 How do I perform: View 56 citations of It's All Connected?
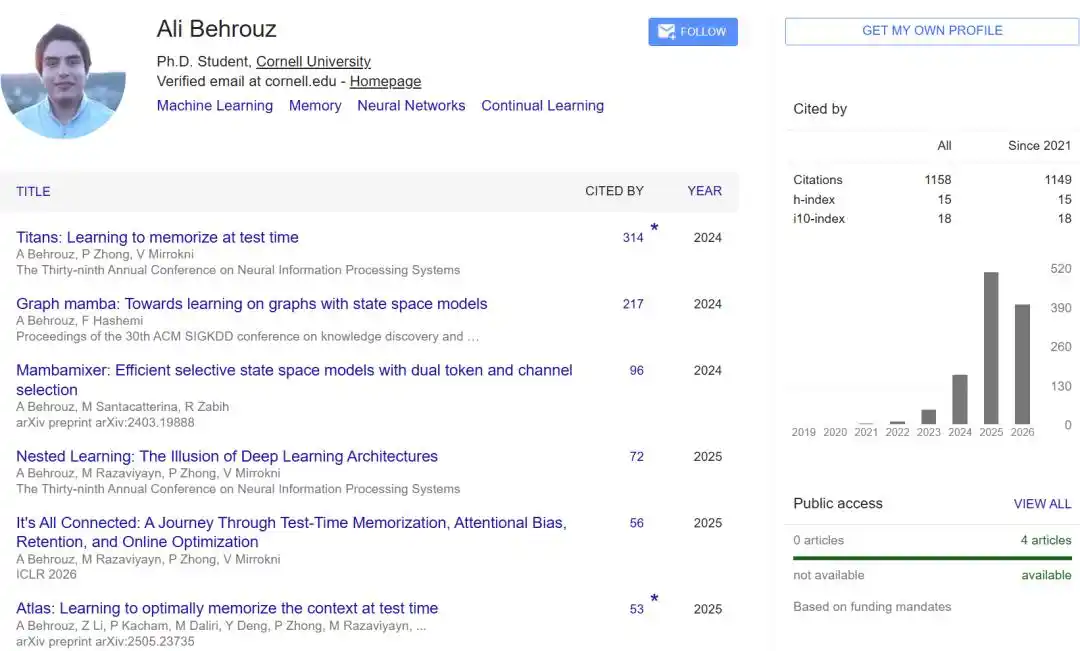pyautogui.click(x=636, y=523)
